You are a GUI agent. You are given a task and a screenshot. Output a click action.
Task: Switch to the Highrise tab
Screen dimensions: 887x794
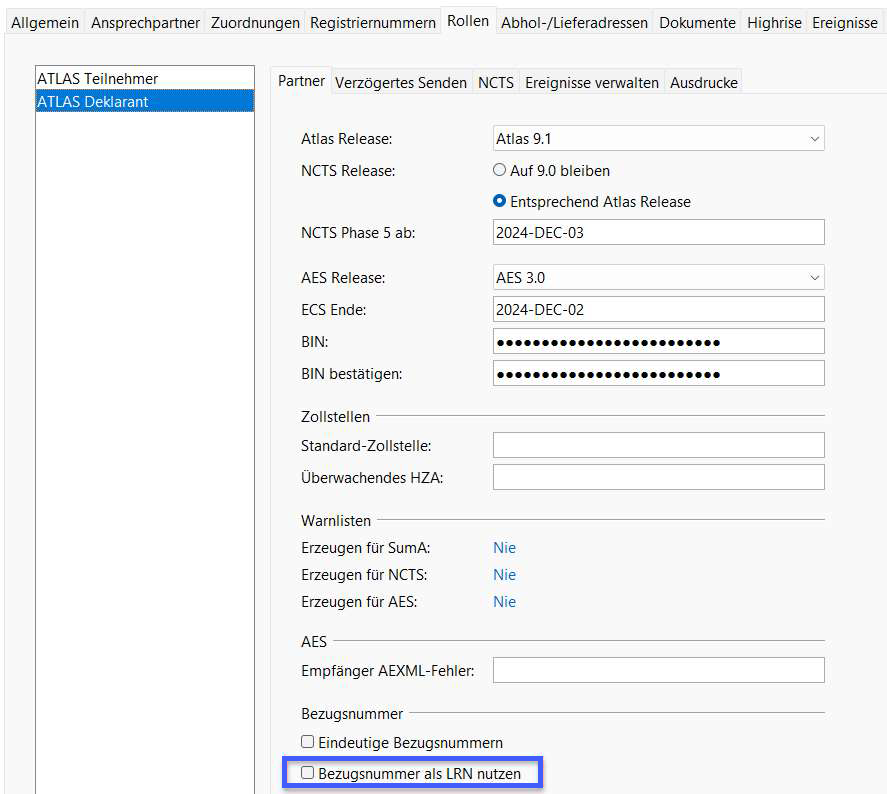(774, 22)
